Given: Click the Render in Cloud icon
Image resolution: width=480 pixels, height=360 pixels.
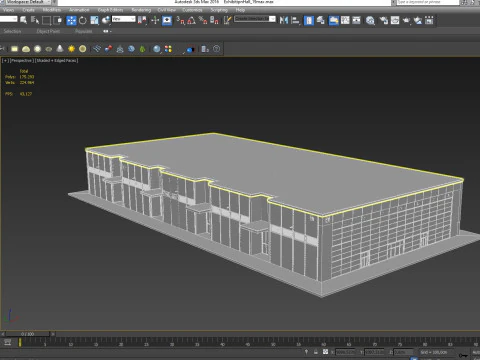Looking at the screenshot, I should tap(418, 20).
